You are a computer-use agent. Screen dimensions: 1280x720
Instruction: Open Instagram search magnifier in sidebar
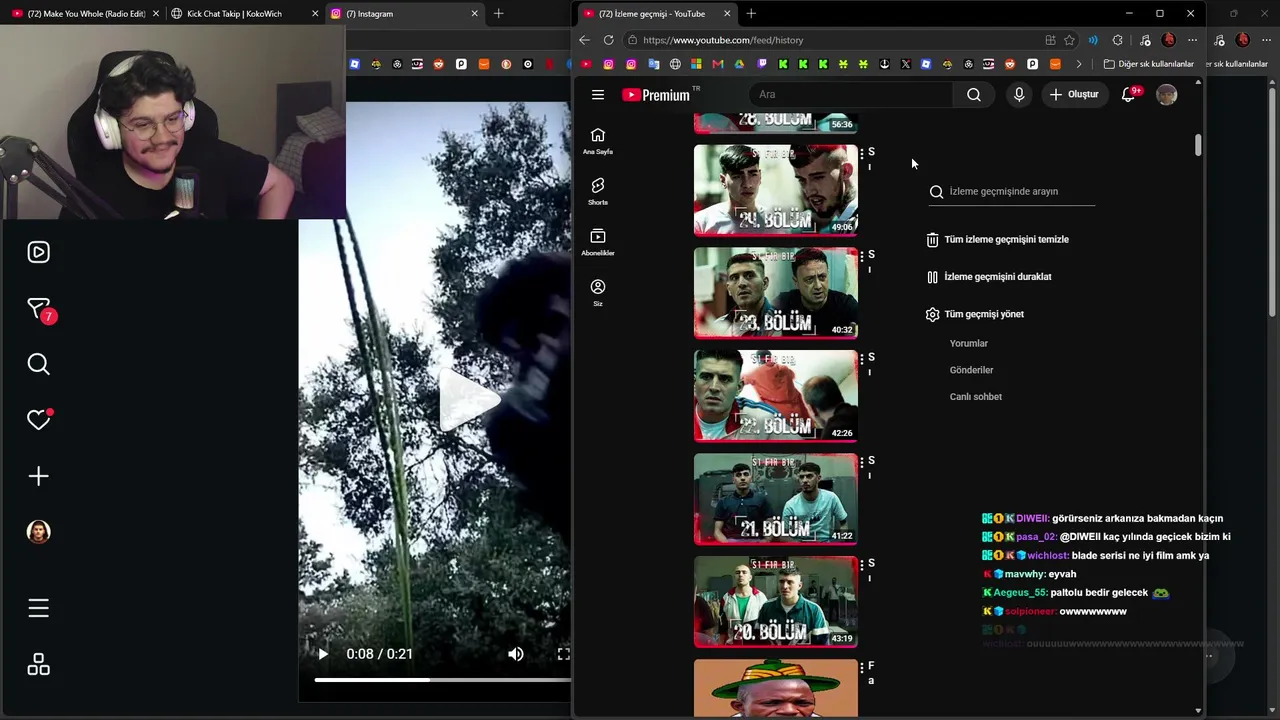(38, 364)
